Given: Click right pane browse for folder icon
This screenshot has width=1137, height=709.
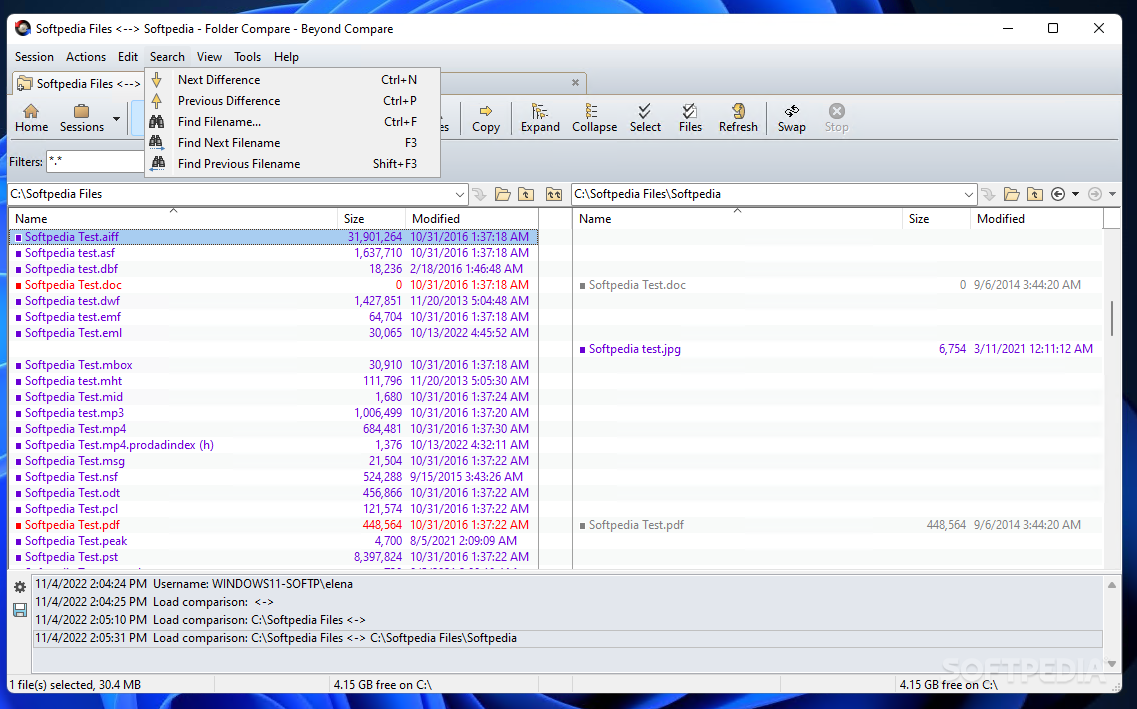Looking at the screenshot, I should pyautogui.click(x=1012, y=194).
